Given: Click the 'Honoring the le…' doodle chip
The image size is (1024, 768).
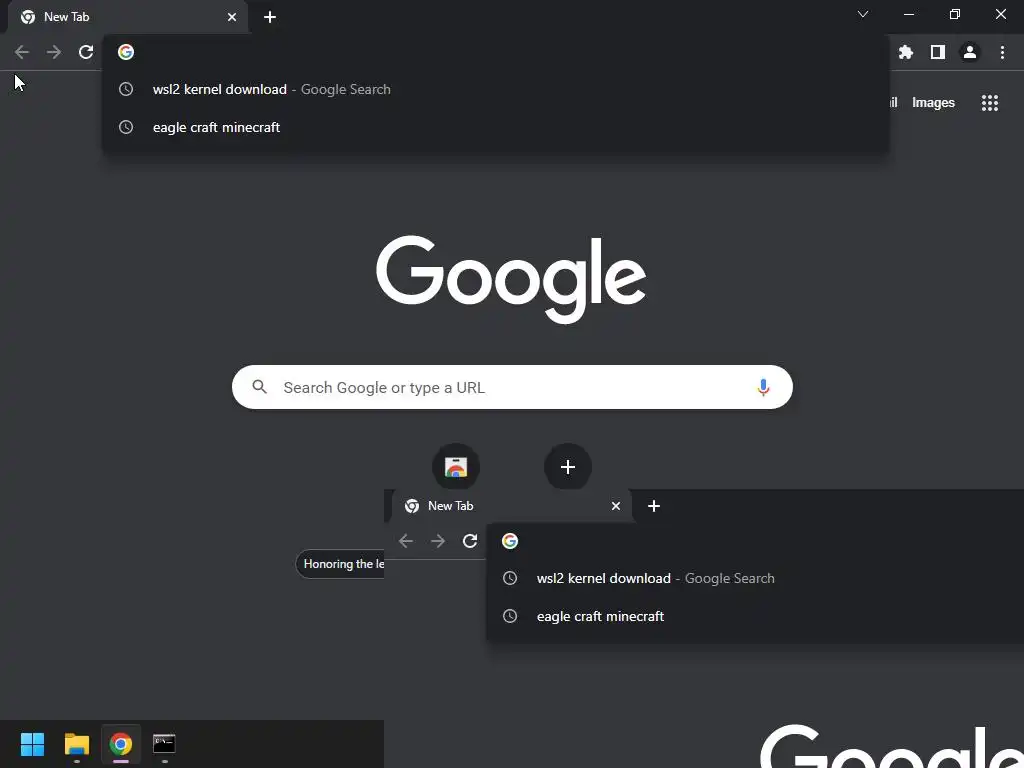Looking at the screenshot, I should click(340, 564).
